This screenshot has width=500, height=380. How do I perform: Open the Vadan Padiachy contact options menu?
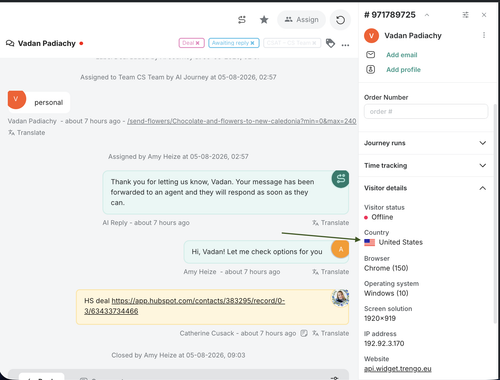coord(484,35)
